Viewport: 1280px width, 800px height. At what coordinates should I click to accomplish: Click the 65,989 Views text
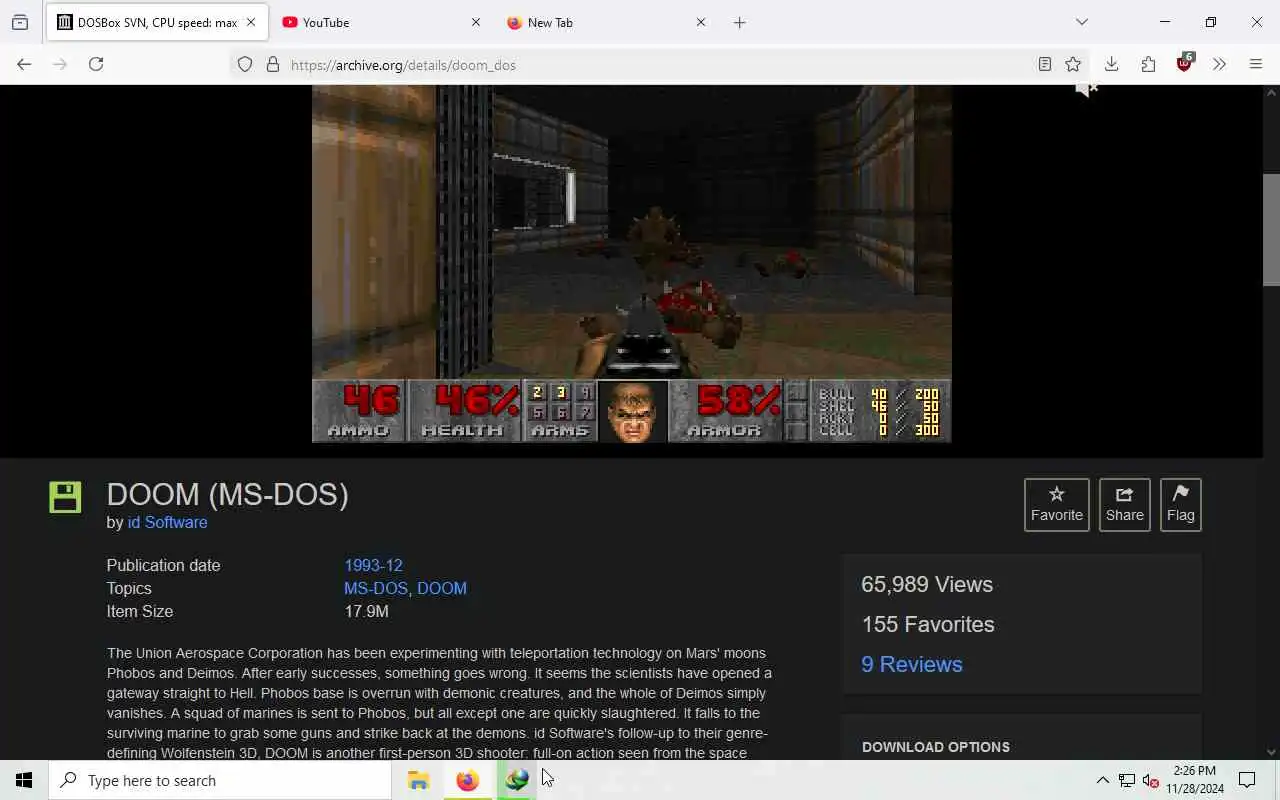point(927,584)
